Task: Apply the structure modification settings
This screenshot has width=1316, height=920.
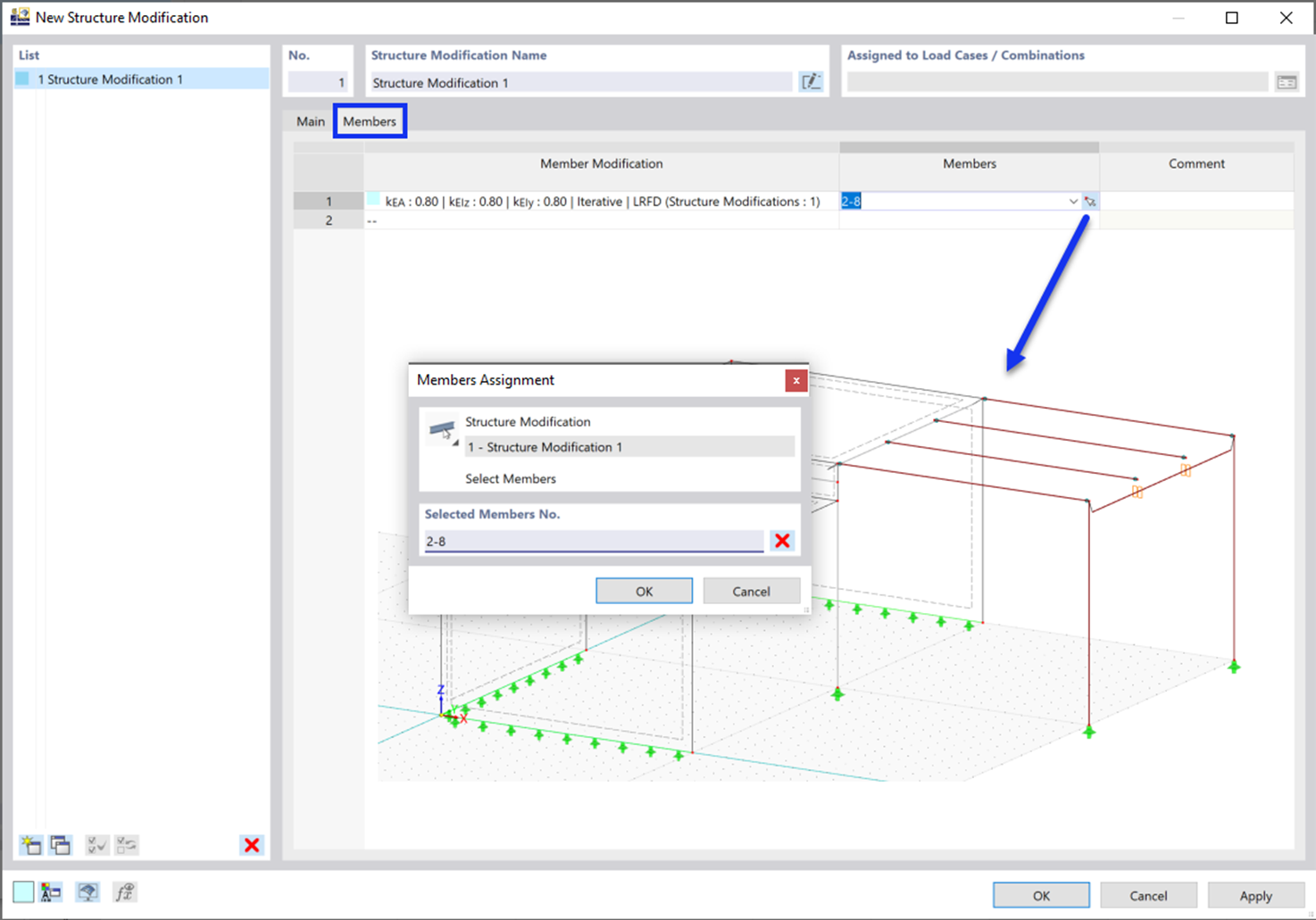Action: (x=1255, y=895)
